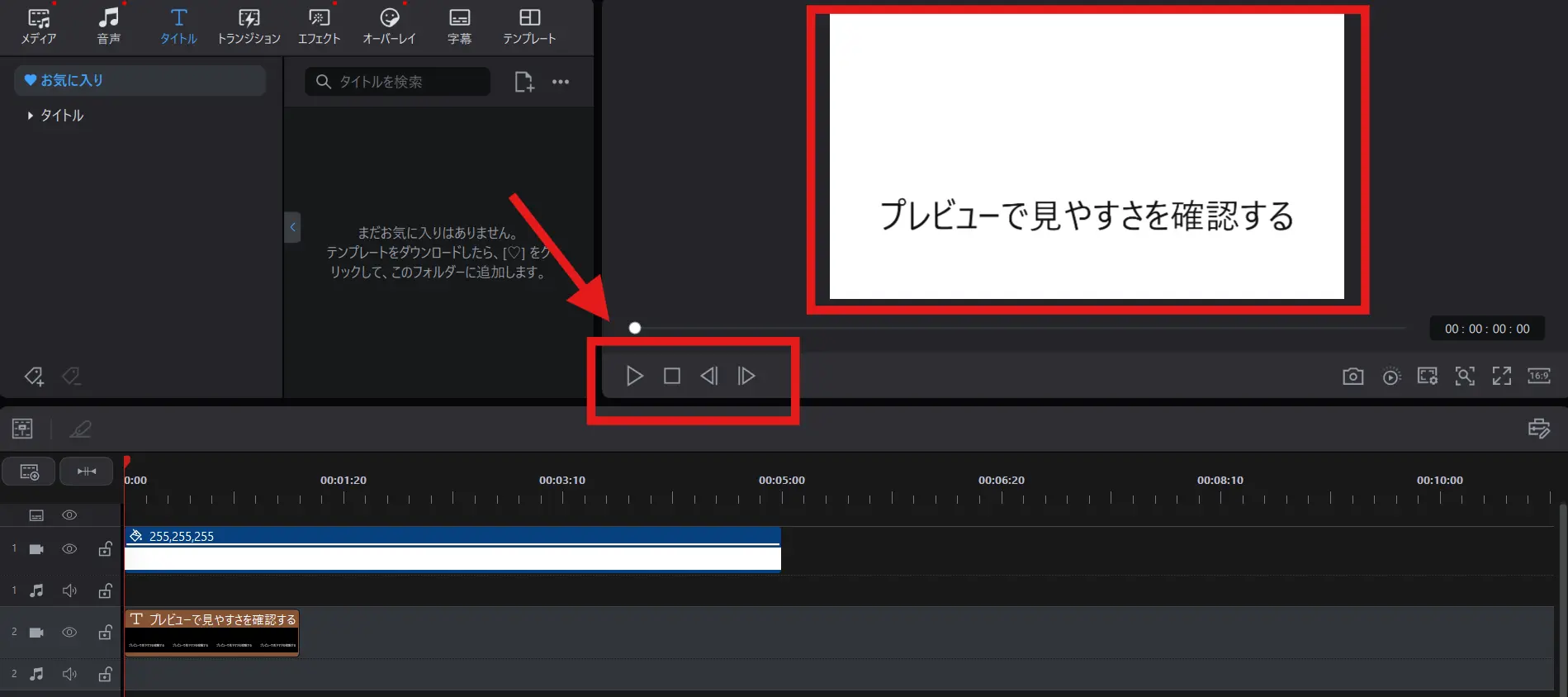The image size is (1568, 697).
Task: Click the 00:00:00:00 timecode display
Action: point(1487,329)
